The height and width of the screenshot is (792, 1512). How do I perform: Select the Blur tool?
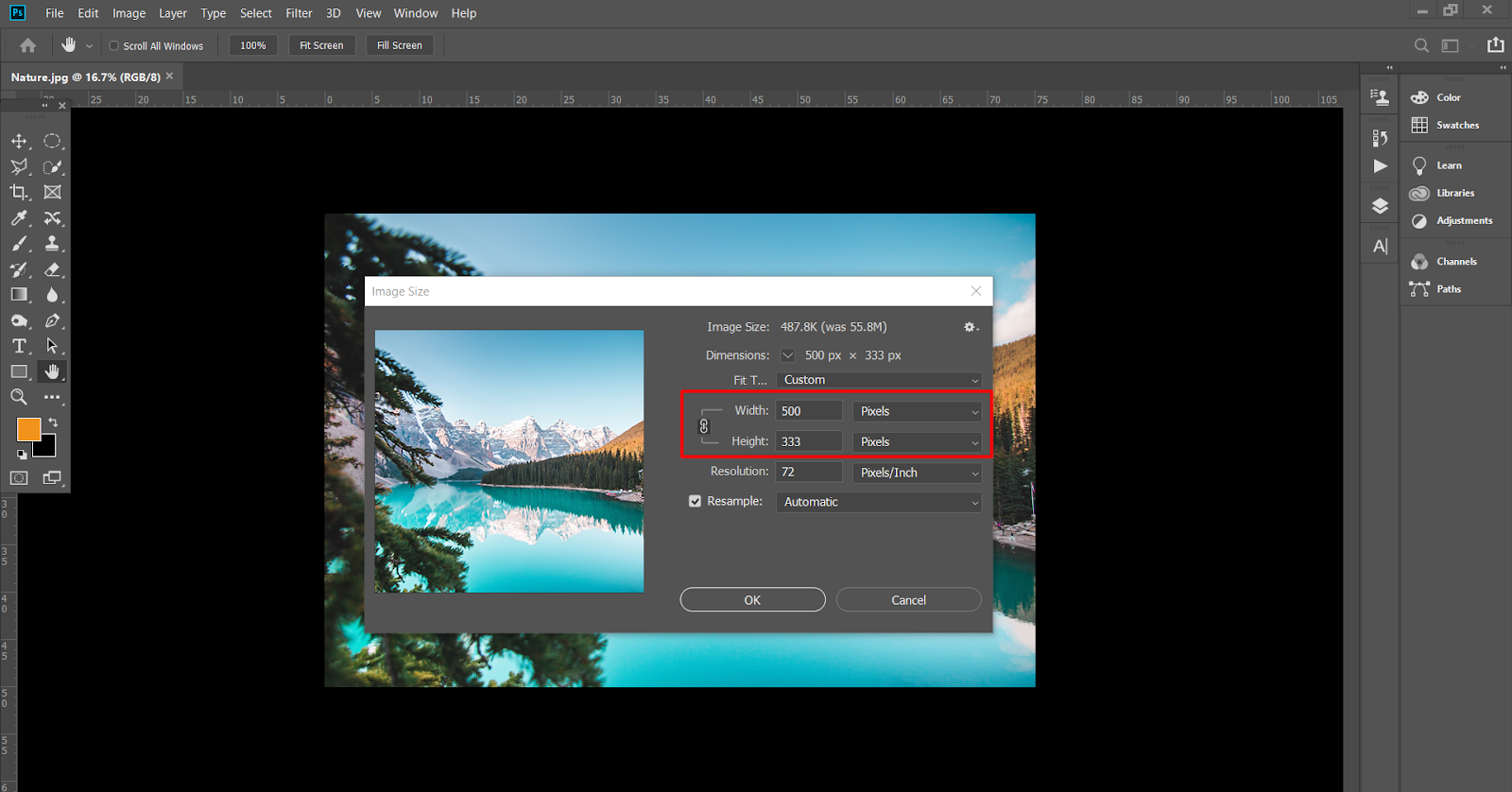click(52, 295)
